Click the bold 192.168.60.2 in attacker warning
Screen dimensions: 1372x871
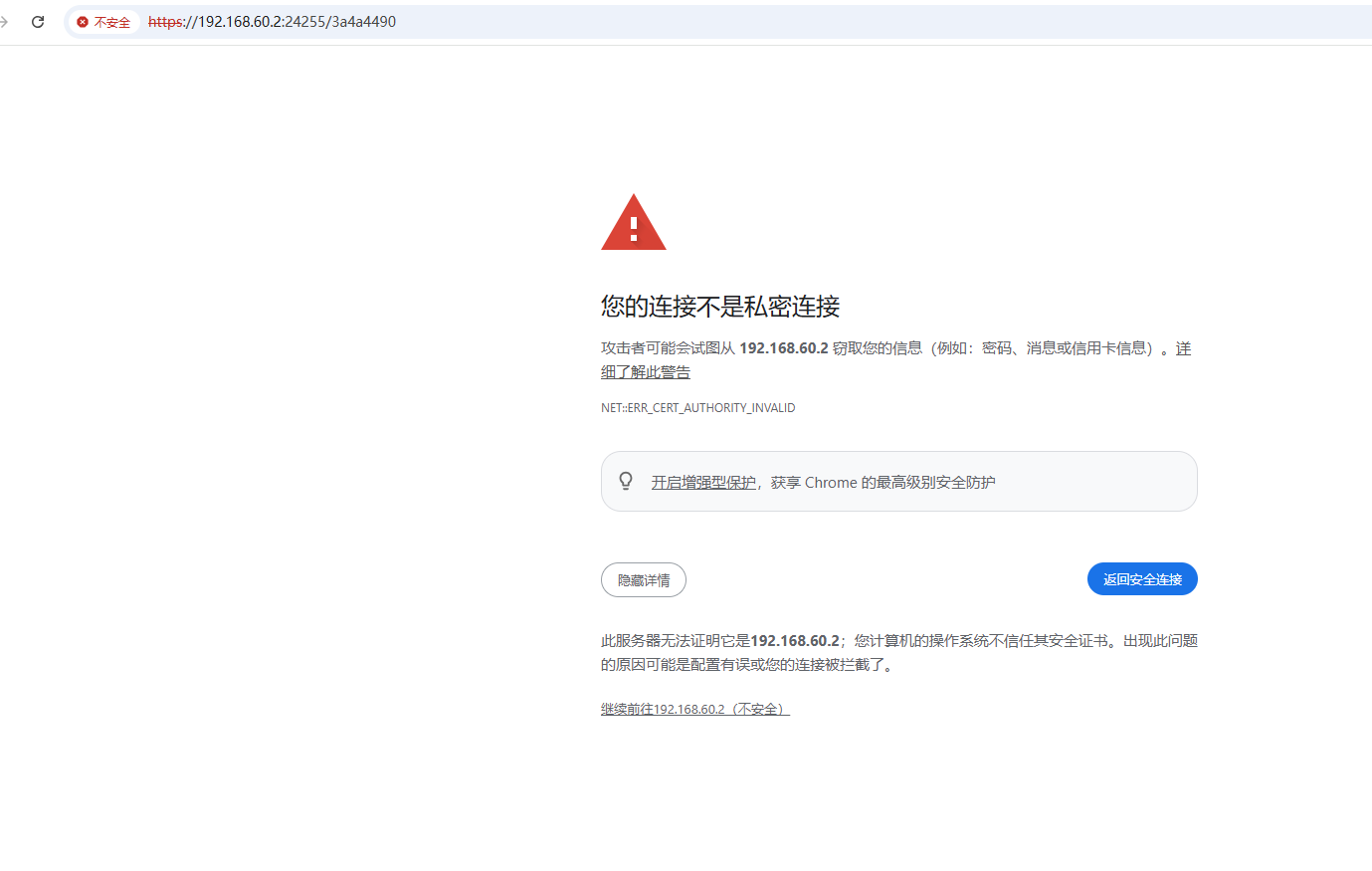point(783,348)
